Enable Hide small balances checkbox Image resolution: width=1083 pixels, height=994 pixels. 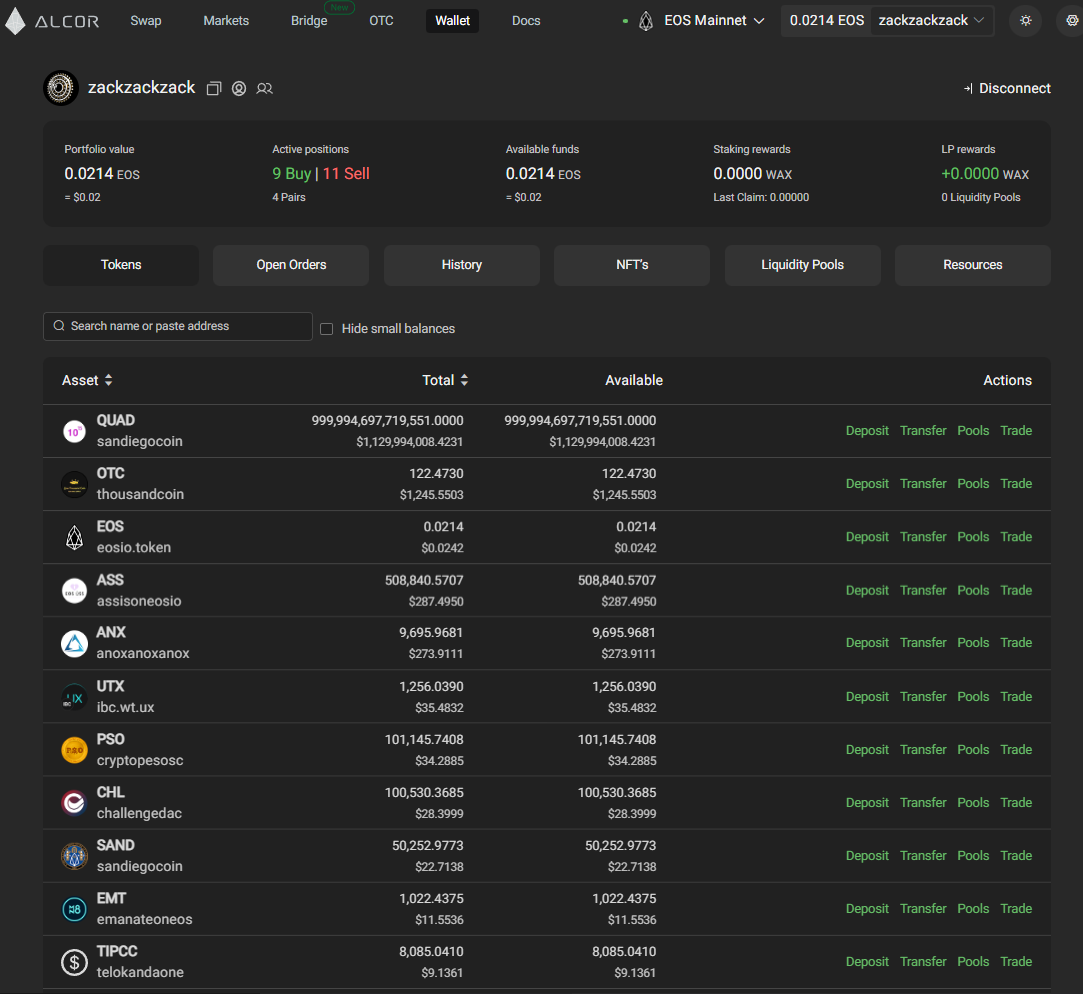coord(327,329)
